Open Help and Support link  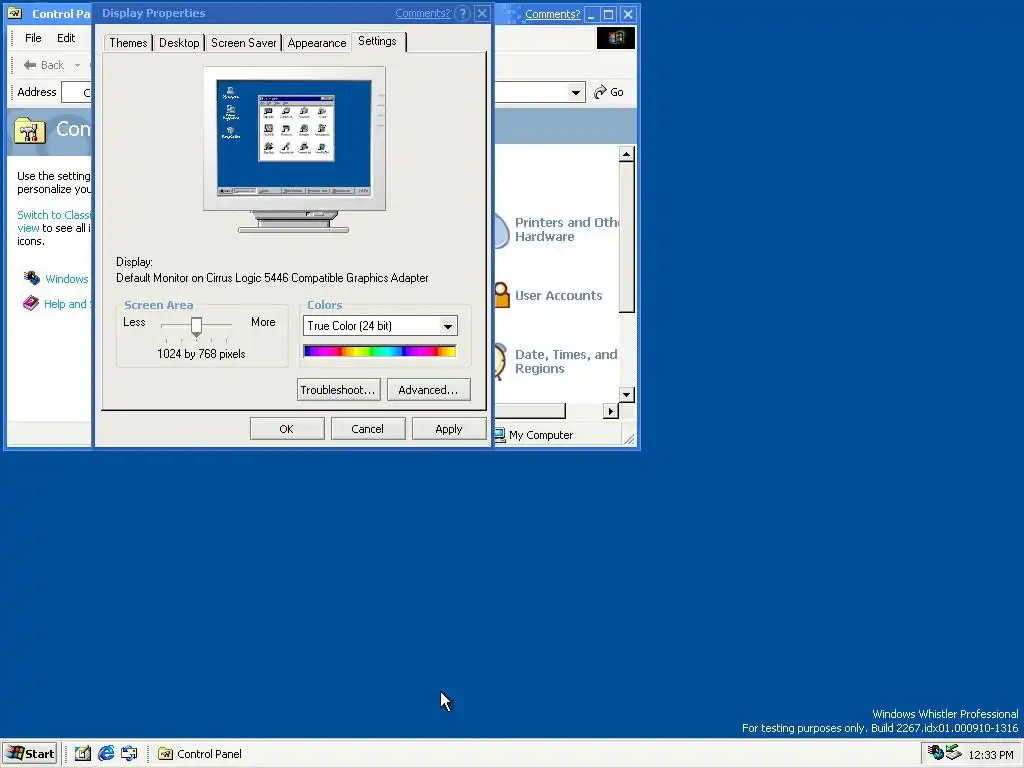[x=65, y=304]
